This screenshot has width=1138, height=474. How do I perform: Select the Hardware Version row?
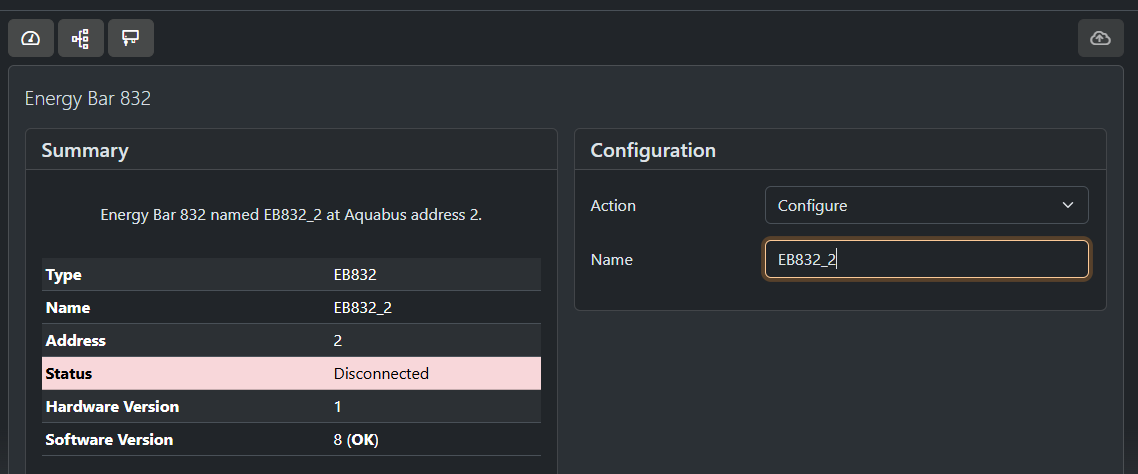pos(291,407)
